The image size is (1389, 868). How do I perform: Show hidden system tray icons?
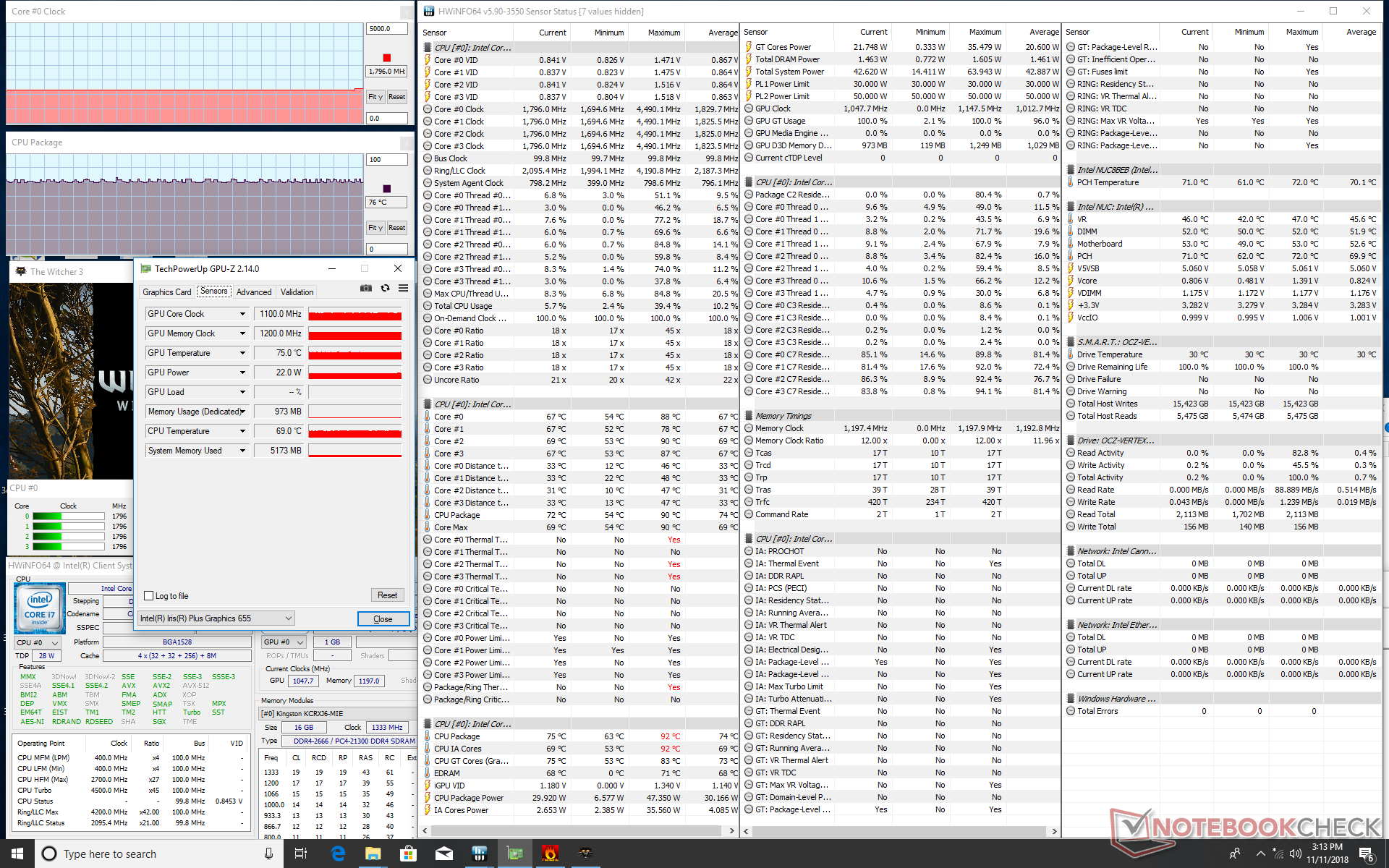1260,854
